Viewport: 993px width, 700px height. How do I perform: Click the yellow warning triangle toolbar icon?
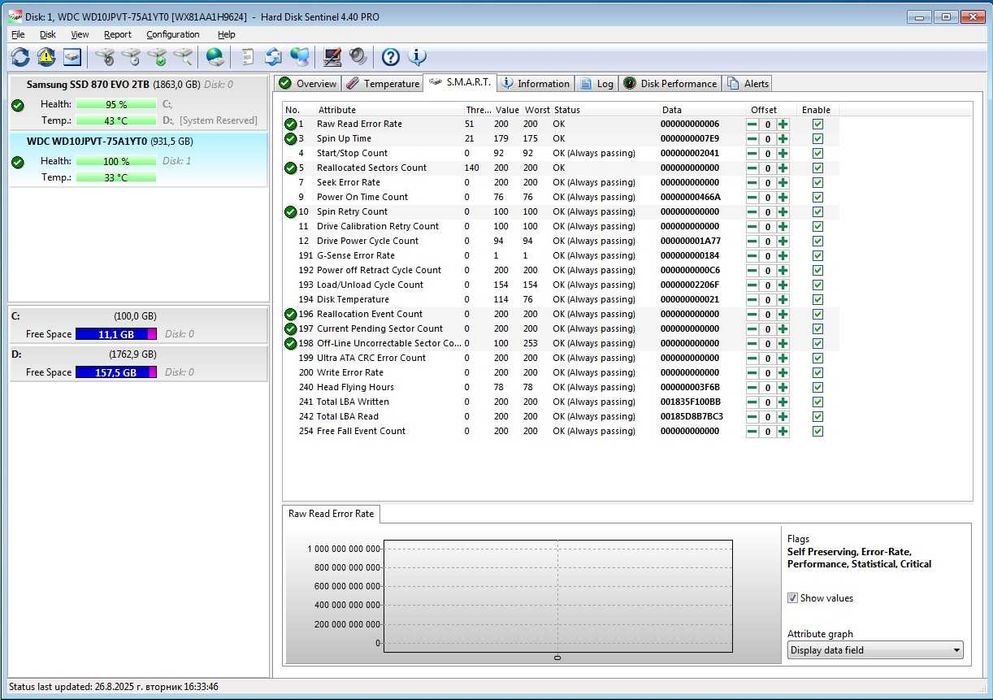pos(46,57)
